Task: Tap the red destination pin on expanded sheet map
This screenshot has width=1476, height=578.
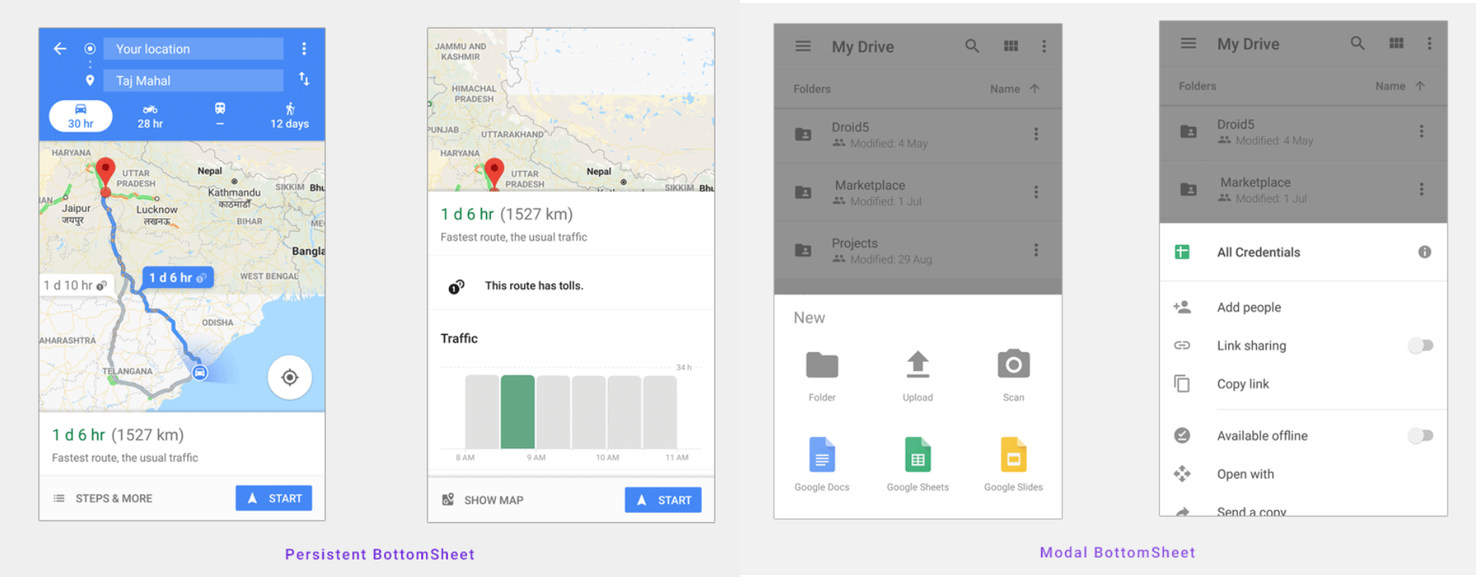Action: [x=494, y=172]
